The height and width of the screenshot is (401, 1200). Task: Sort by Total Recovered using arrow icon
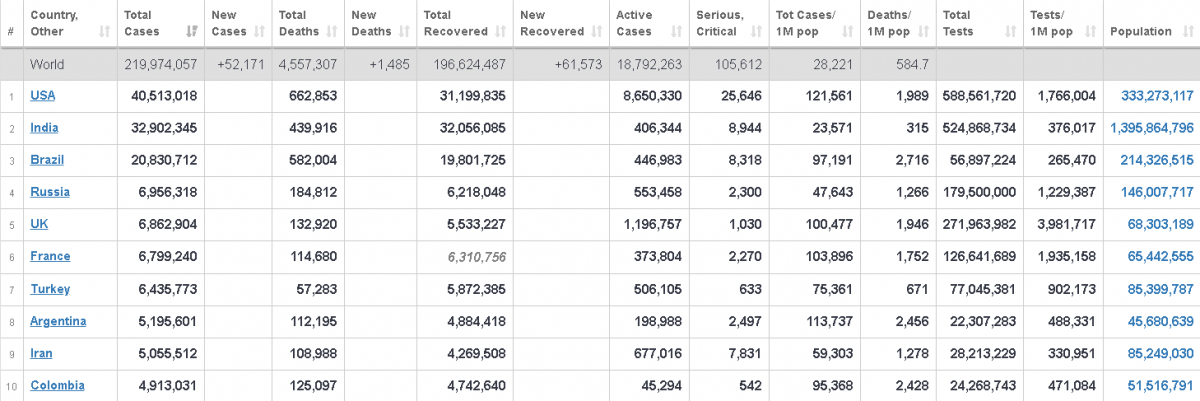pyautogui.click(x=499, y=32)
